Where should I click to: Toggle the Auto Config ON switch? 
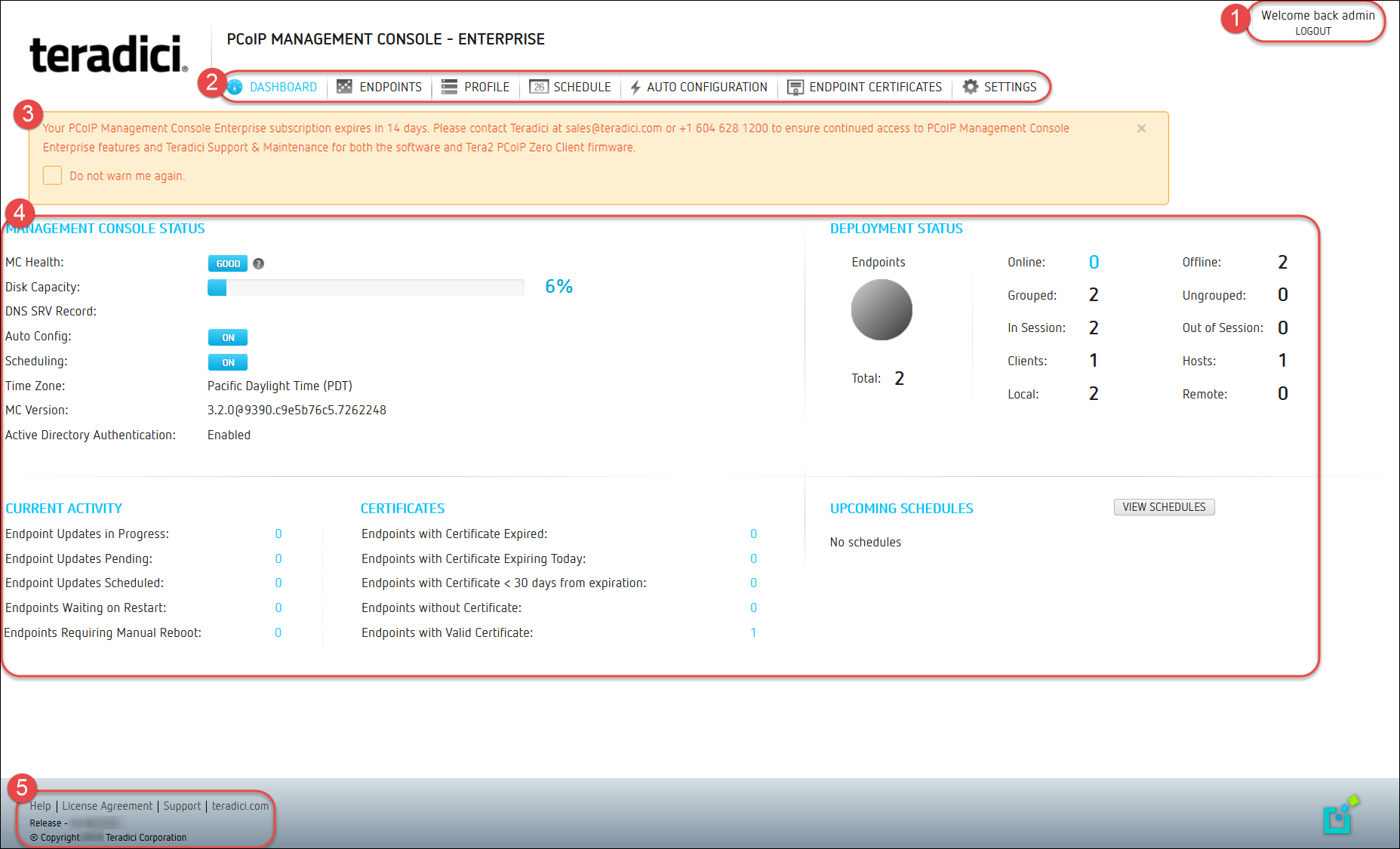(x=228, y=337)
